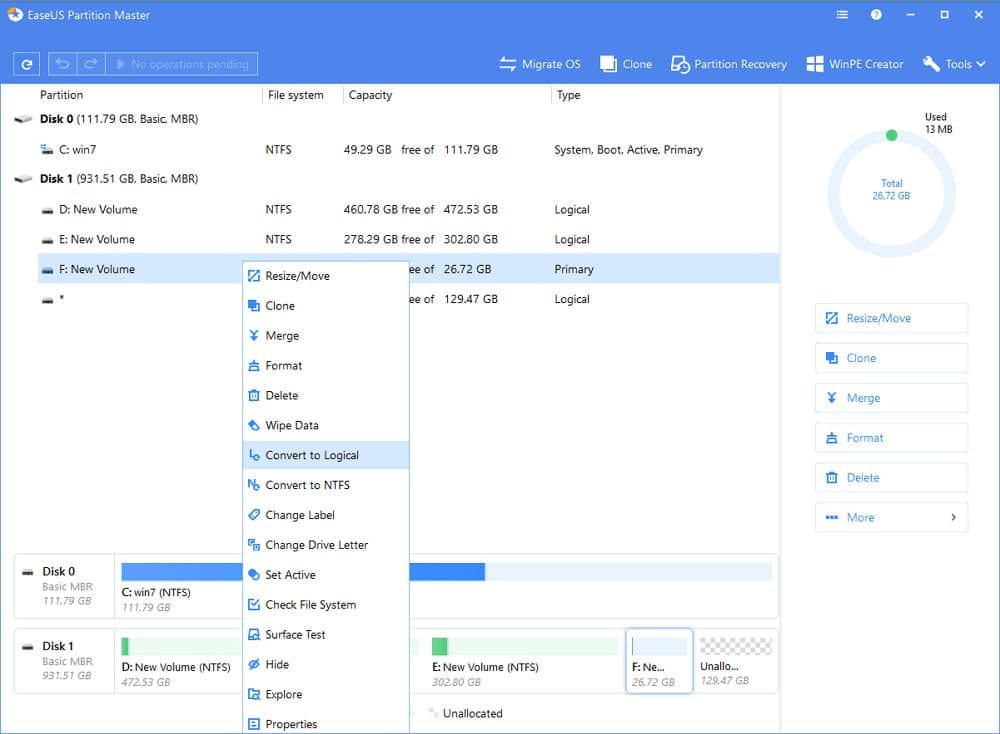Open the help question mark icon
The width and height of the screenshot is (1000, 734).
(x=876, y=15)
